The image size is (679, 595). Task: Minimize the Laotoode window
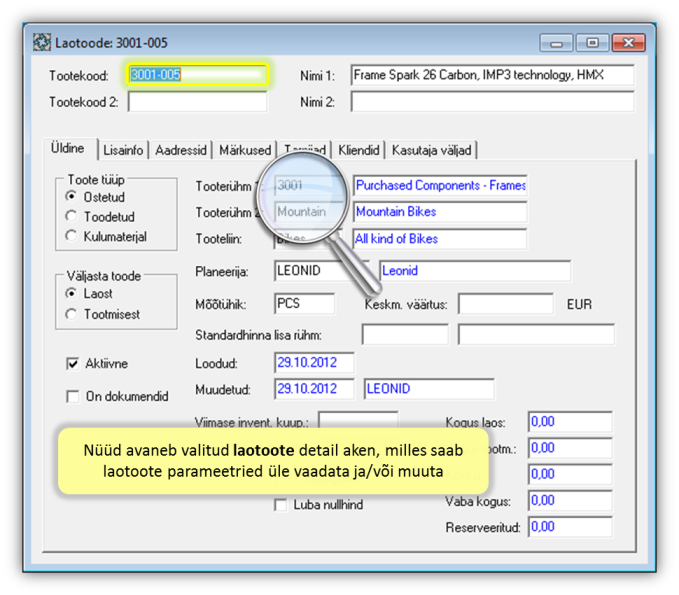tap(556, 43)
